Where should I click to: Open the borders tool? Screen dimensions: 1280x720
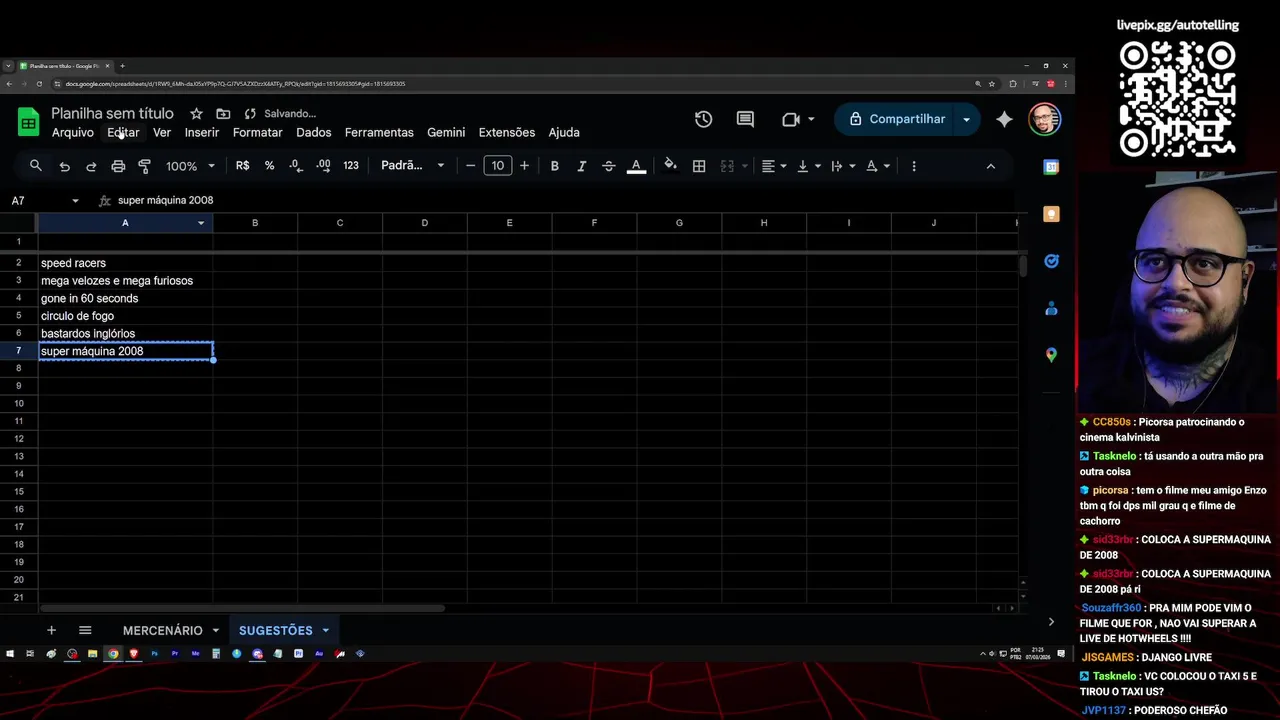[x=699, y=166]
